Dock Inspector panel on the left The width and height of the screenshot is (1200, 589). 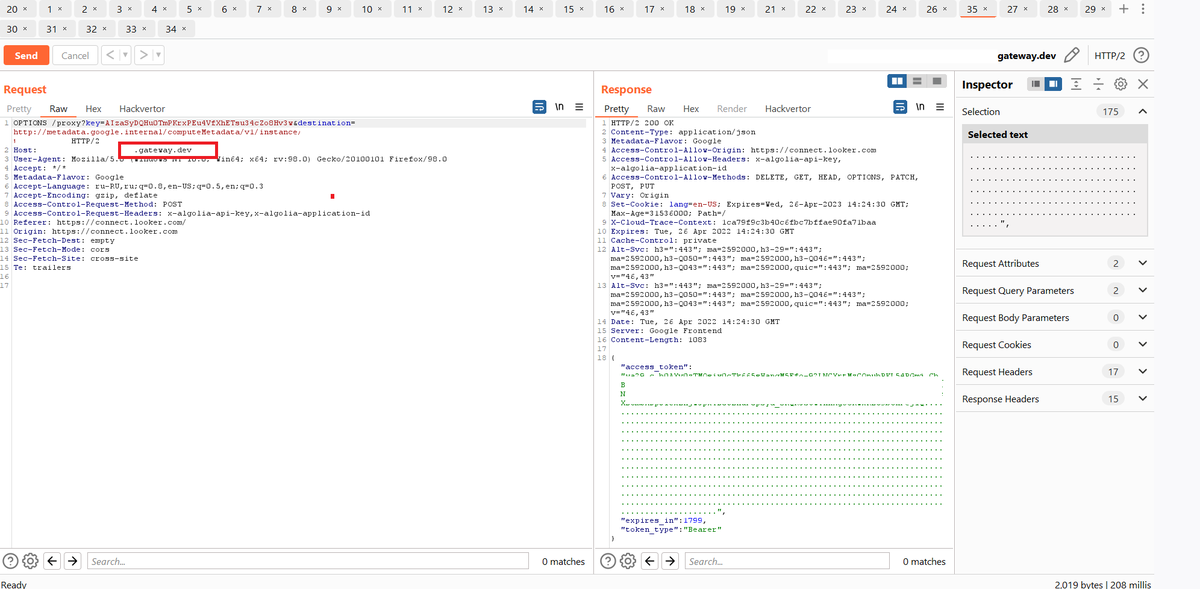click(x=1036, y=85)
